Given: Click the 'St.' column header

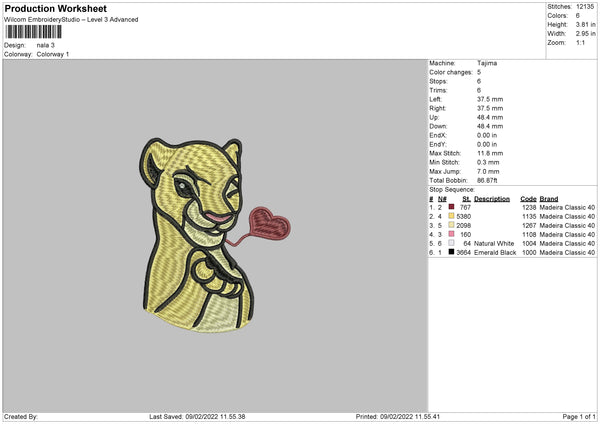Looking at the screenshot, I should click(x=466, y=199).
